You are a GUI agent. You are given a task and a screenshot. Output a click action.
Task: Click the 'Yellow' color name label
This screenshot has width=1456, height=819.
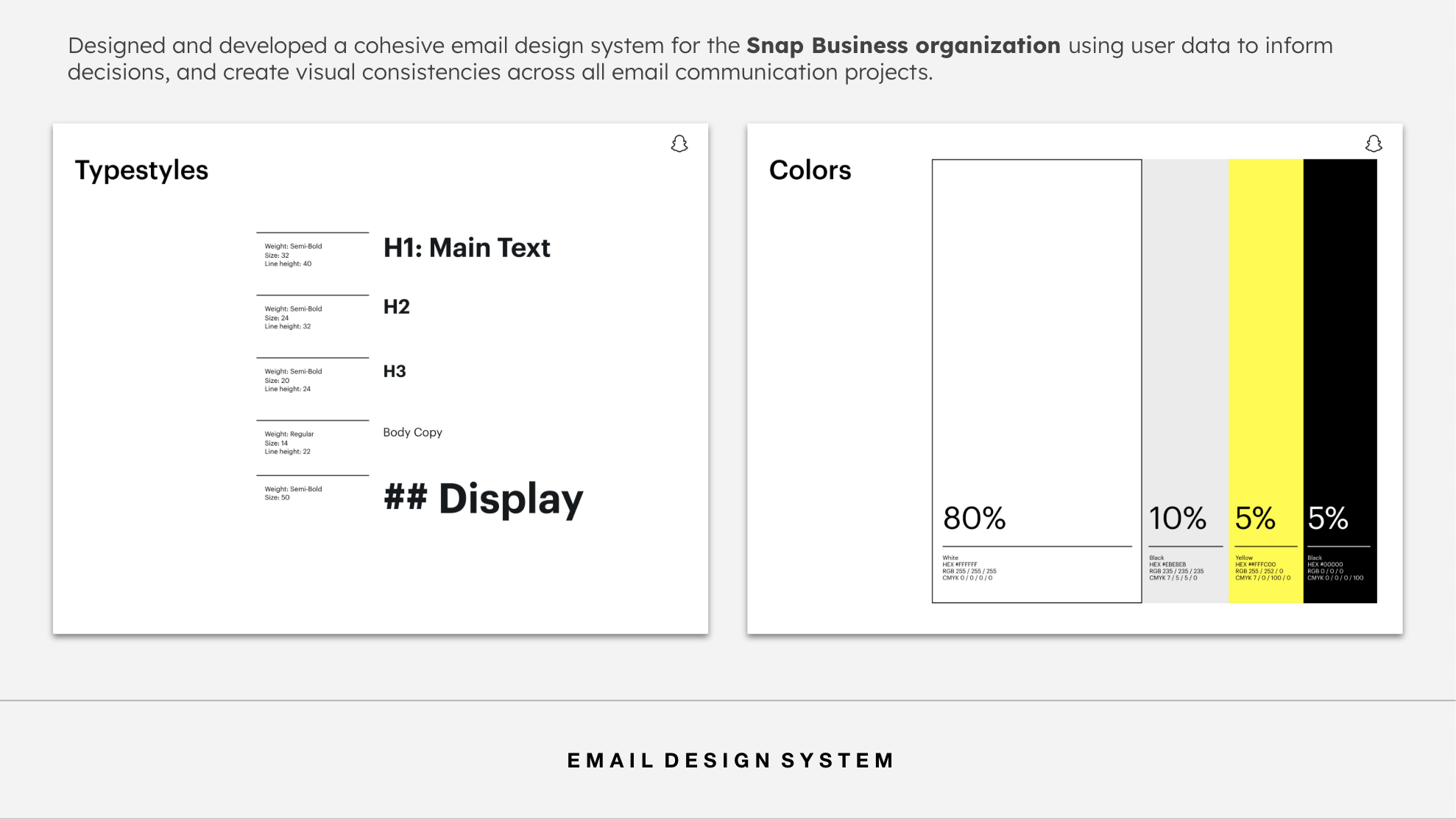[1244, 558]
